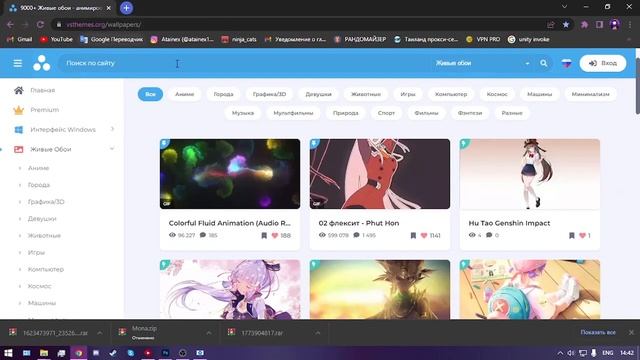Select the Фильмы filter chip
Image resolution: width=640 pixels, height=360 pixels.
(x=426, y=113)
